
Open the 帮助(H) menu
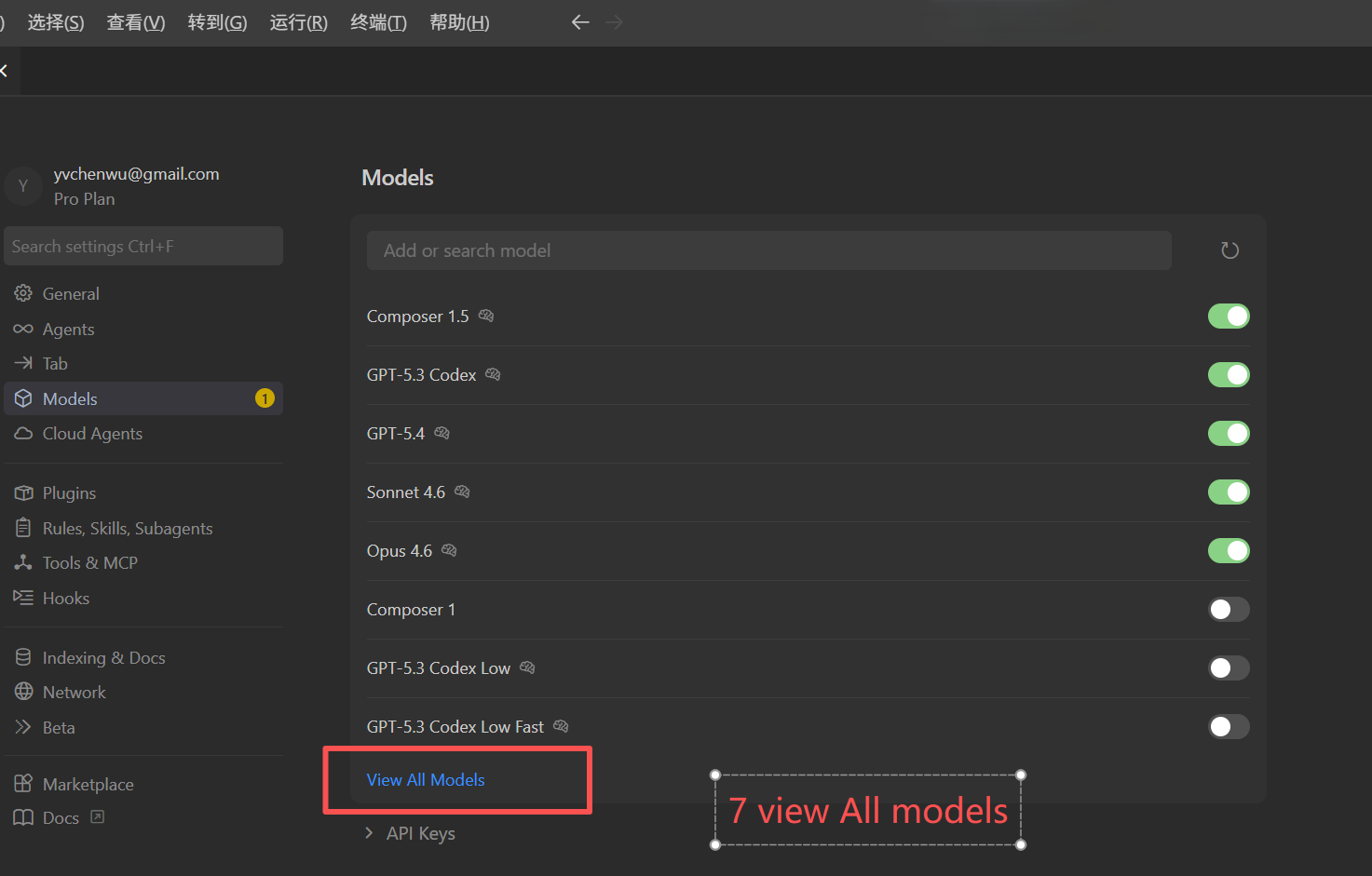(x=459, y=22)
